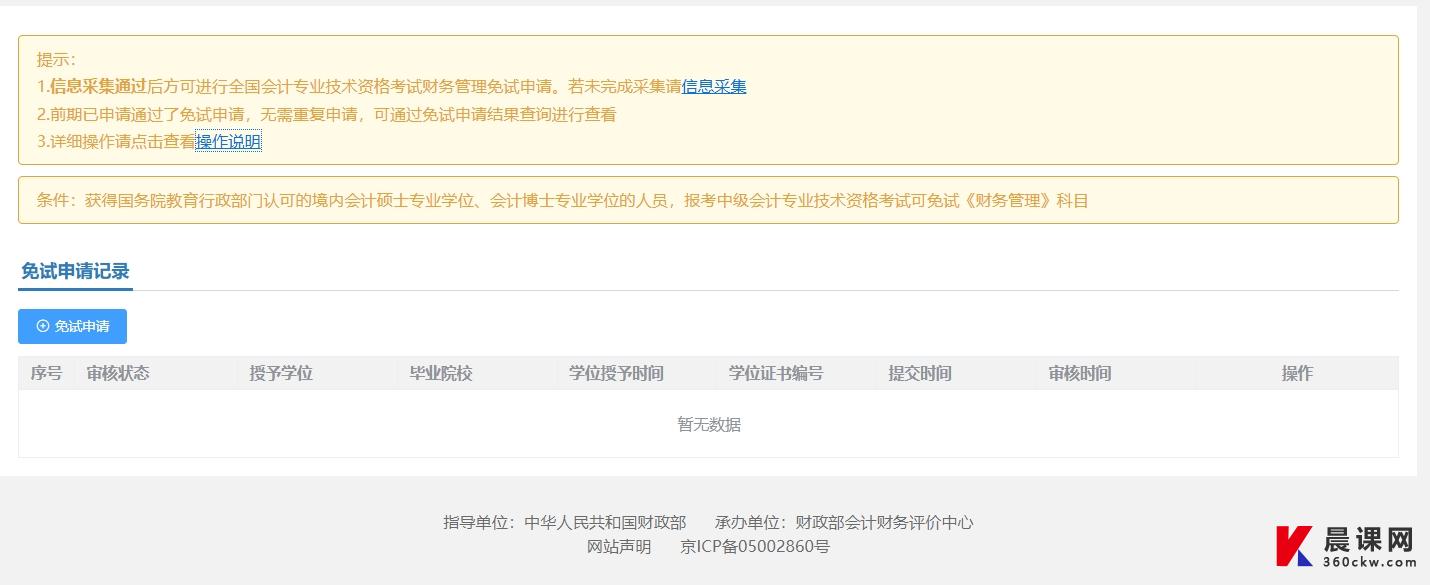Click the 序号 column header
Viewport: 1430px width, 585px height.
click(46, 373)
